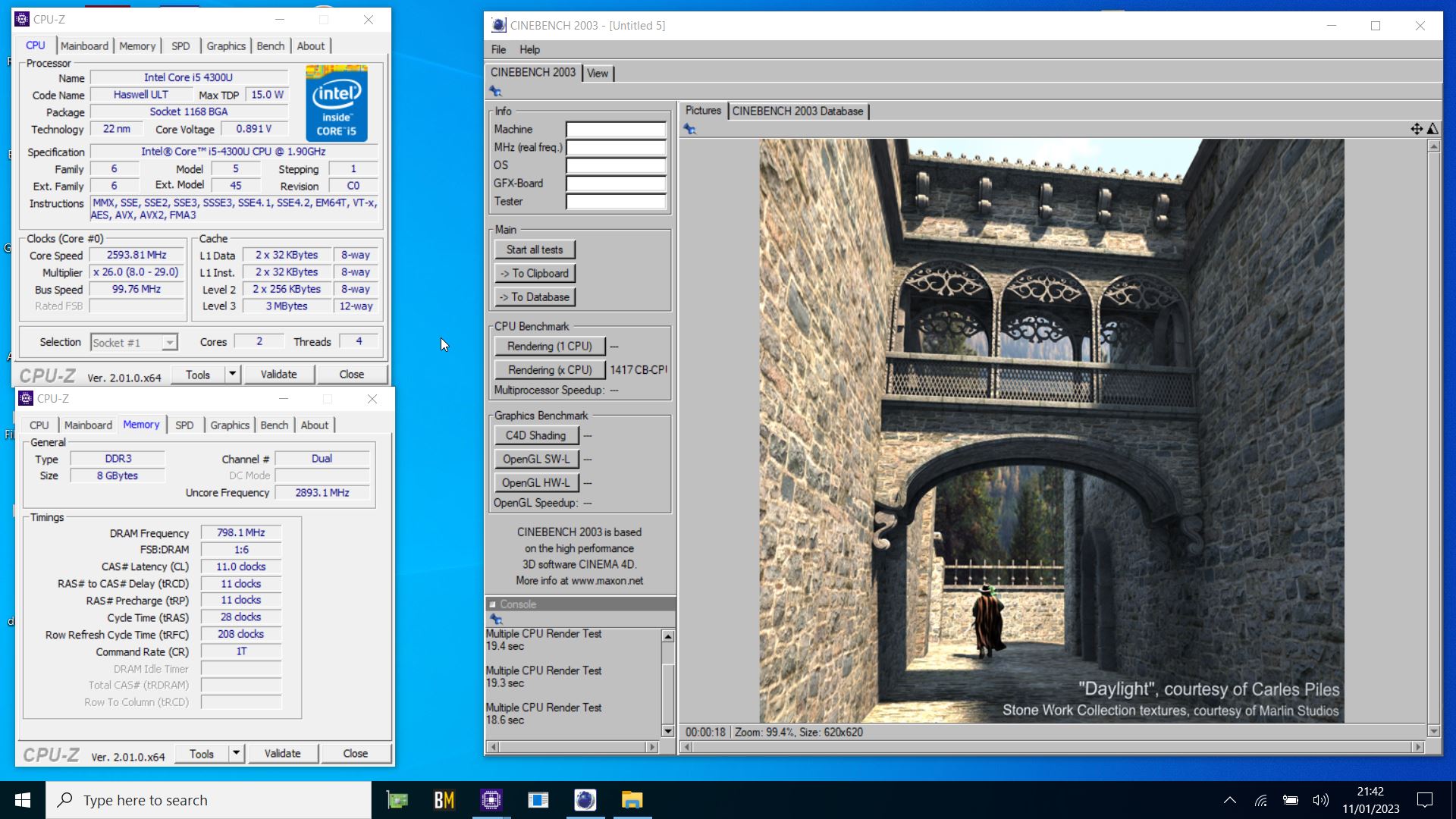This screenshot has height=819, width=1456.
Task: Click Close button in top CPU-Z window
Action: (x=352, y=375)
